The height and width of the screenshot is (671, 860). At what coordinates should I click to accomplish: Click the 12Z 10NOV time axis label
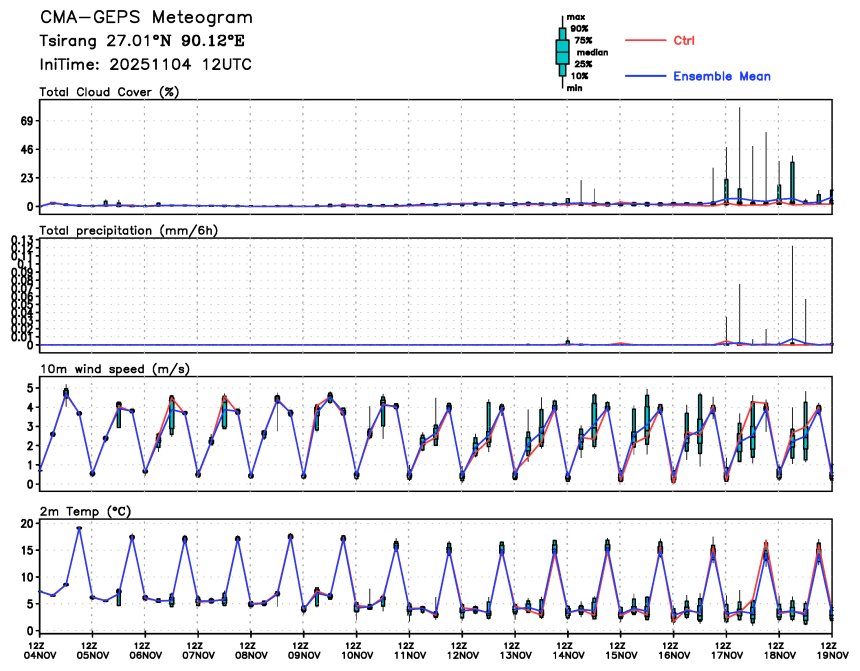coord(356,650)
